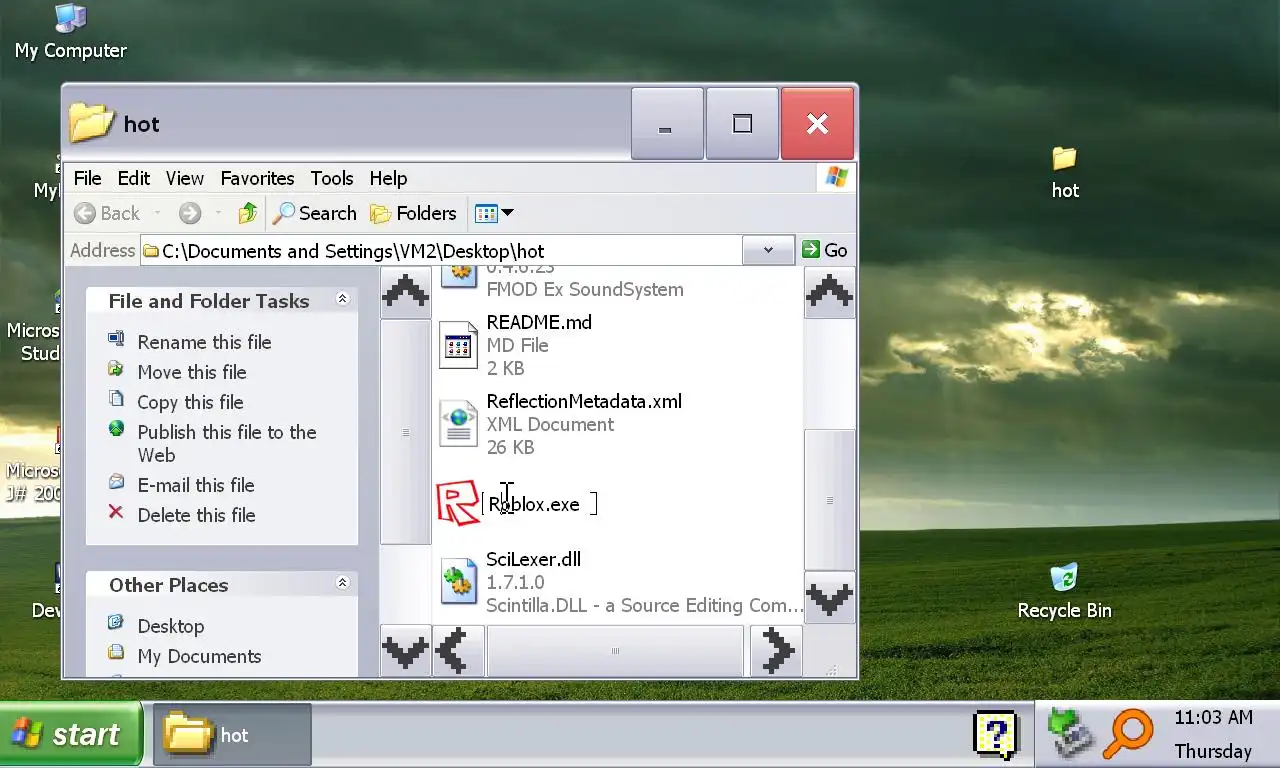Screen dimensions: 1280x768
Task: Open Desktop under Other Places
Action: click(x=171, y=626)
